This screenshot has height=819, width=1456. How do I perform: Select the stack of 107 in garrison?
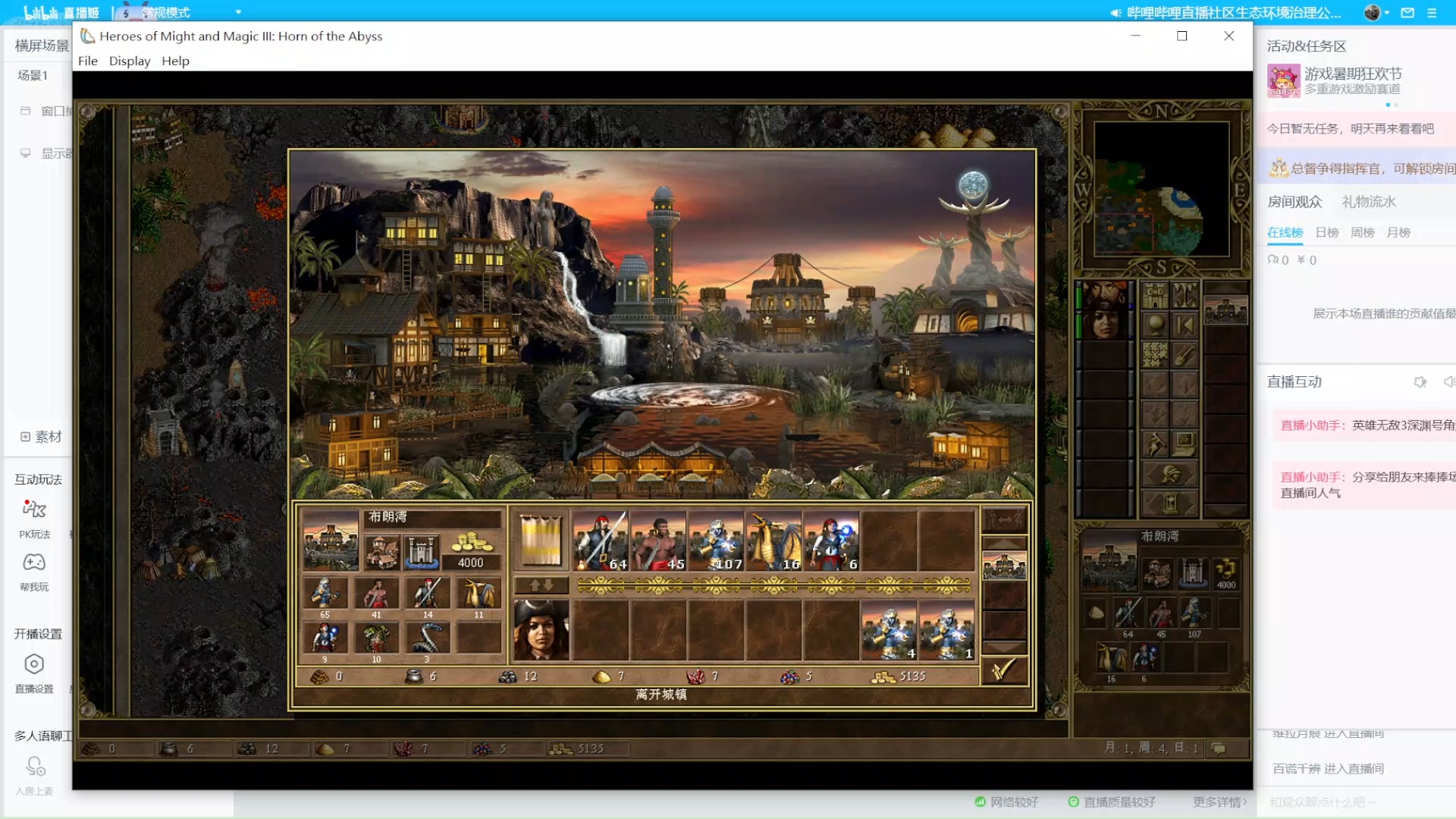[716, 541]
